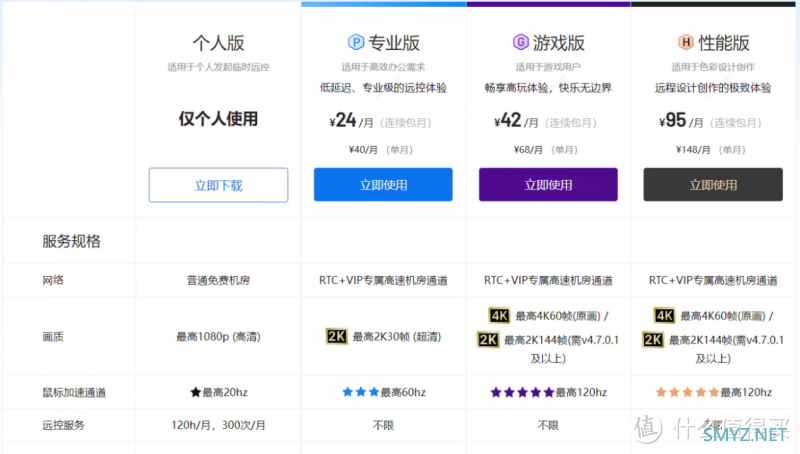Click the 2K badge in 性能版 画质 cell

tap(653, 340)
